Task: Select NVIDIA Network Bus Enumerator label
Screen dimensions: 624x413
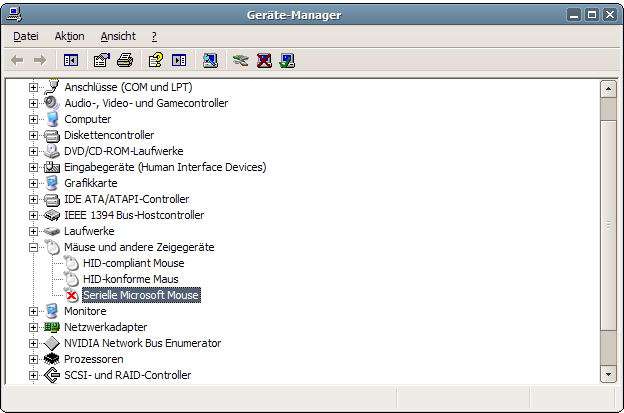Action: 142,343
